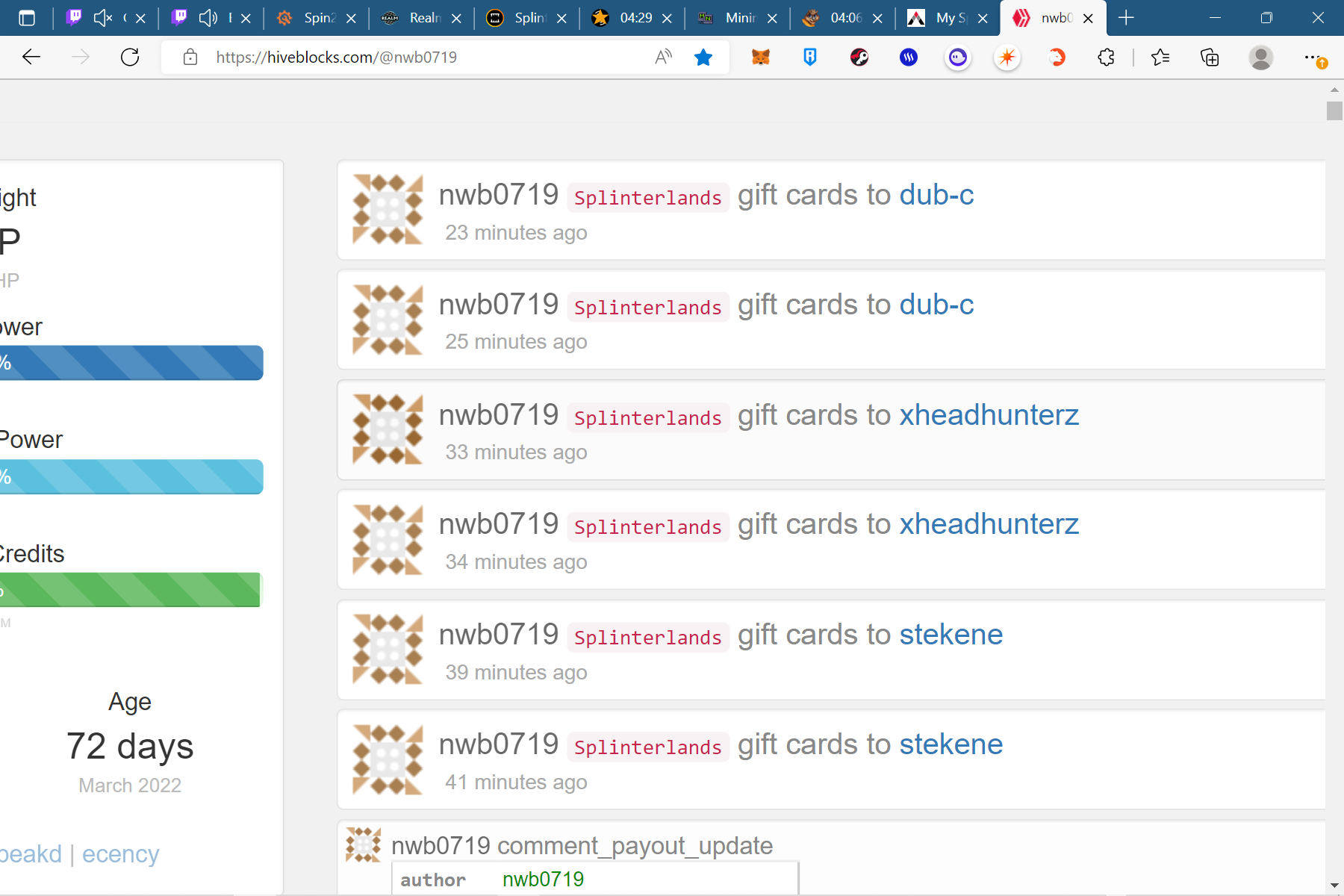Click the light blue power bar
This screenshot has width=1344, height=896.
point(131,476)
